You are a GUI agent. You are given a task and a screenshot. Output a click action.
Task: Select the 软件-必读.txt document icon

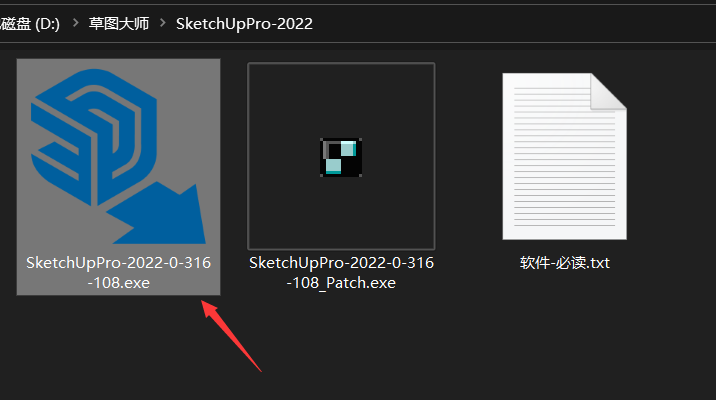coord(564,156)
